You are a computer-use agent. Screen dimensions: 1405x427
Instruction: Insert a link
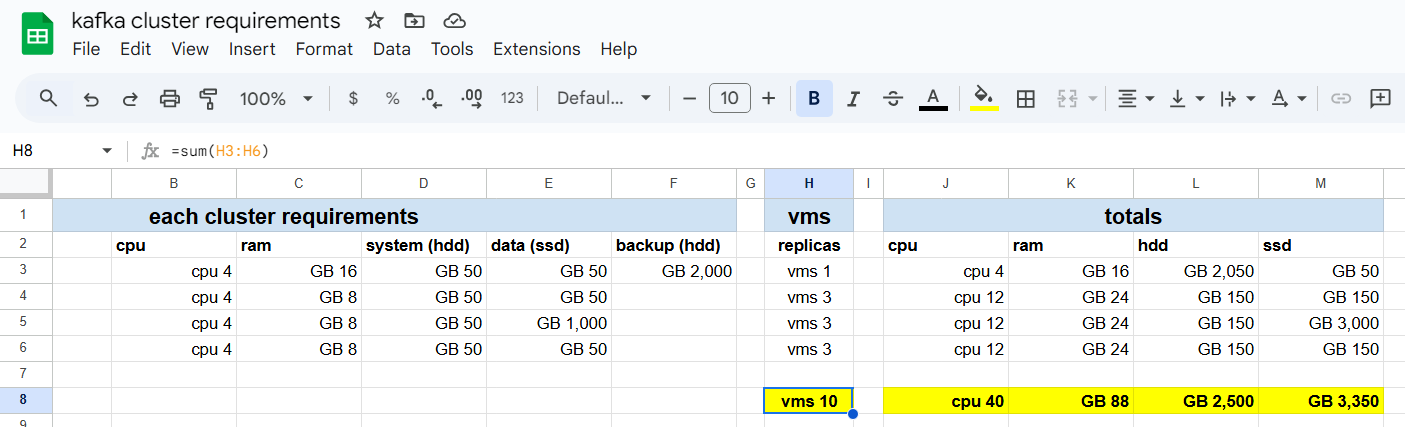1341,98
